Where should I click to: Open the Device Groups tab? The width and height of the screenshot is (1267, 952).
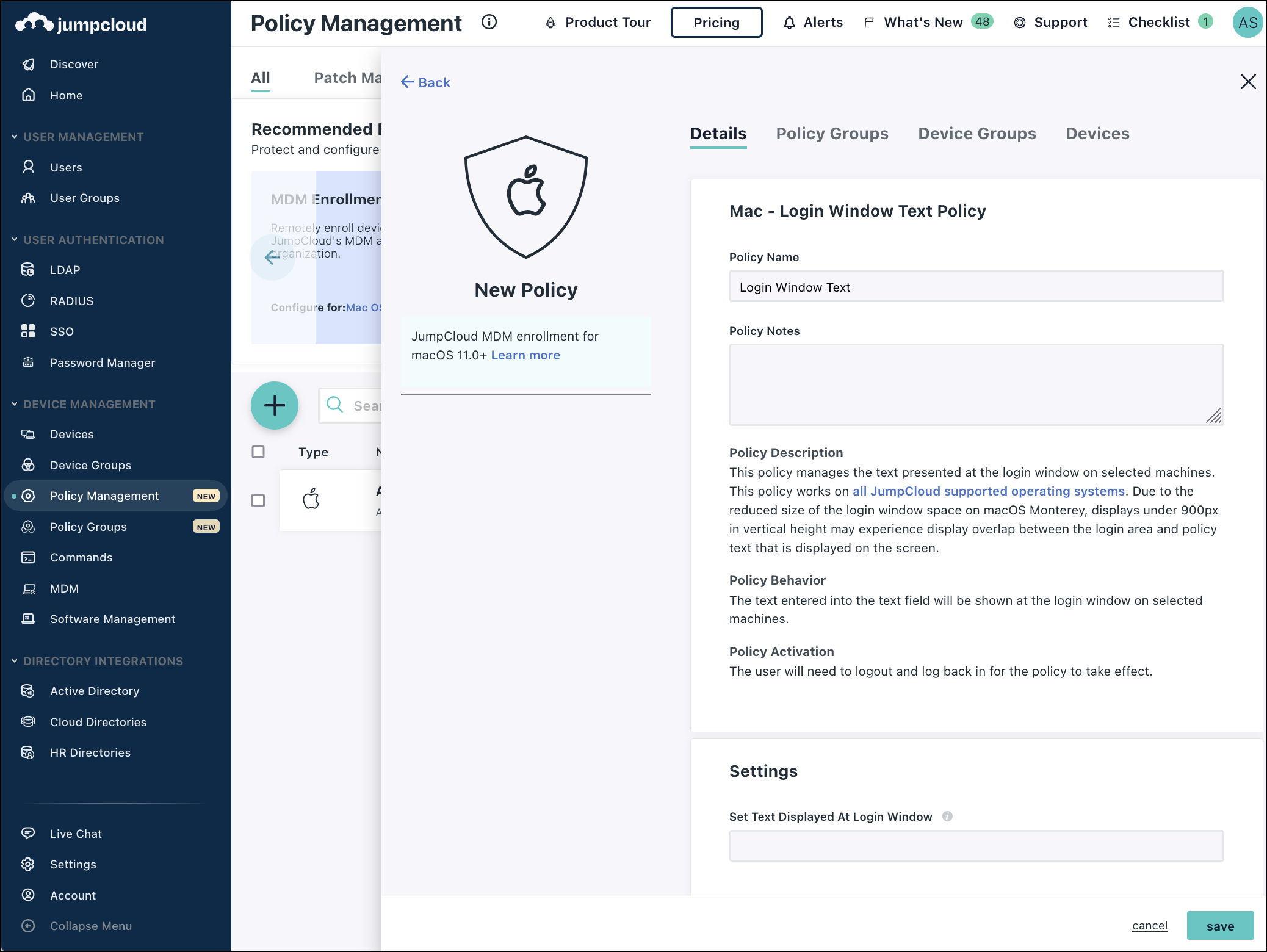click(x=976, y=134)
